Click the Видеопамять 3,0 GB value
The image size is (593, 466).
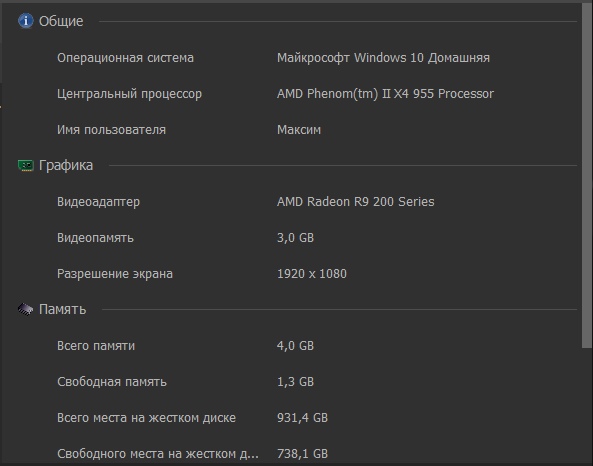click(295, 238)
